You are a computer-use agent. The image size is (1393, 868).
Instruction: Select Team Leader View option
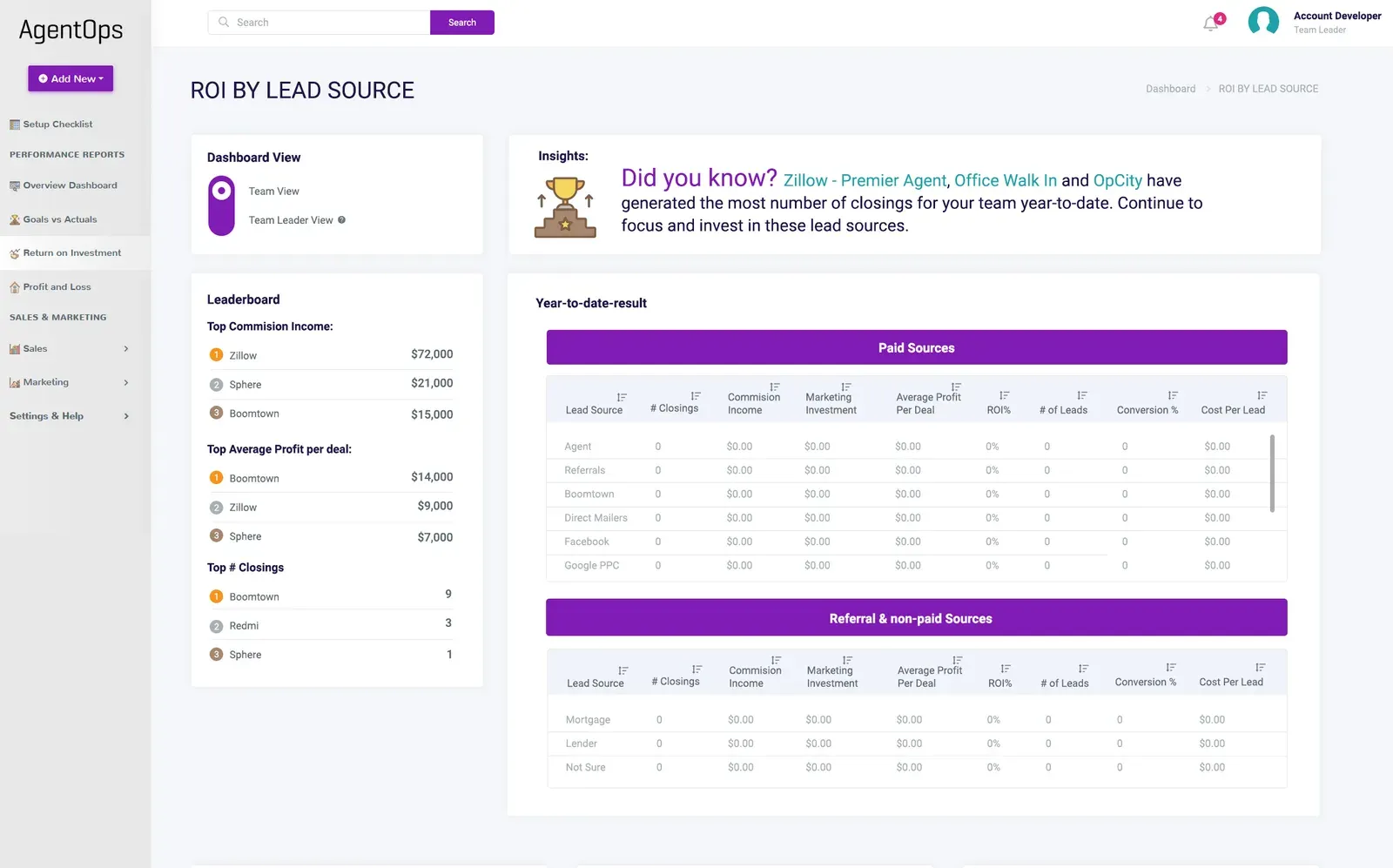click(x=291, y=220)
